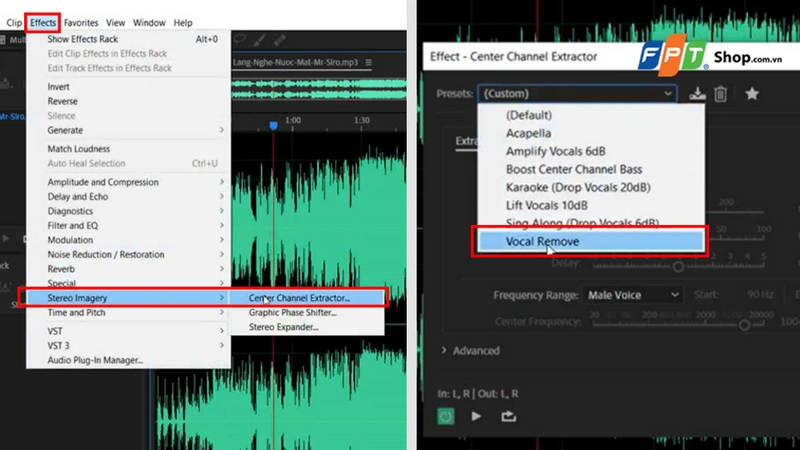The height and width of the screenshot is (450, 800).
Task: Toggle loop preview playback icon
Action: coord(509,416)
